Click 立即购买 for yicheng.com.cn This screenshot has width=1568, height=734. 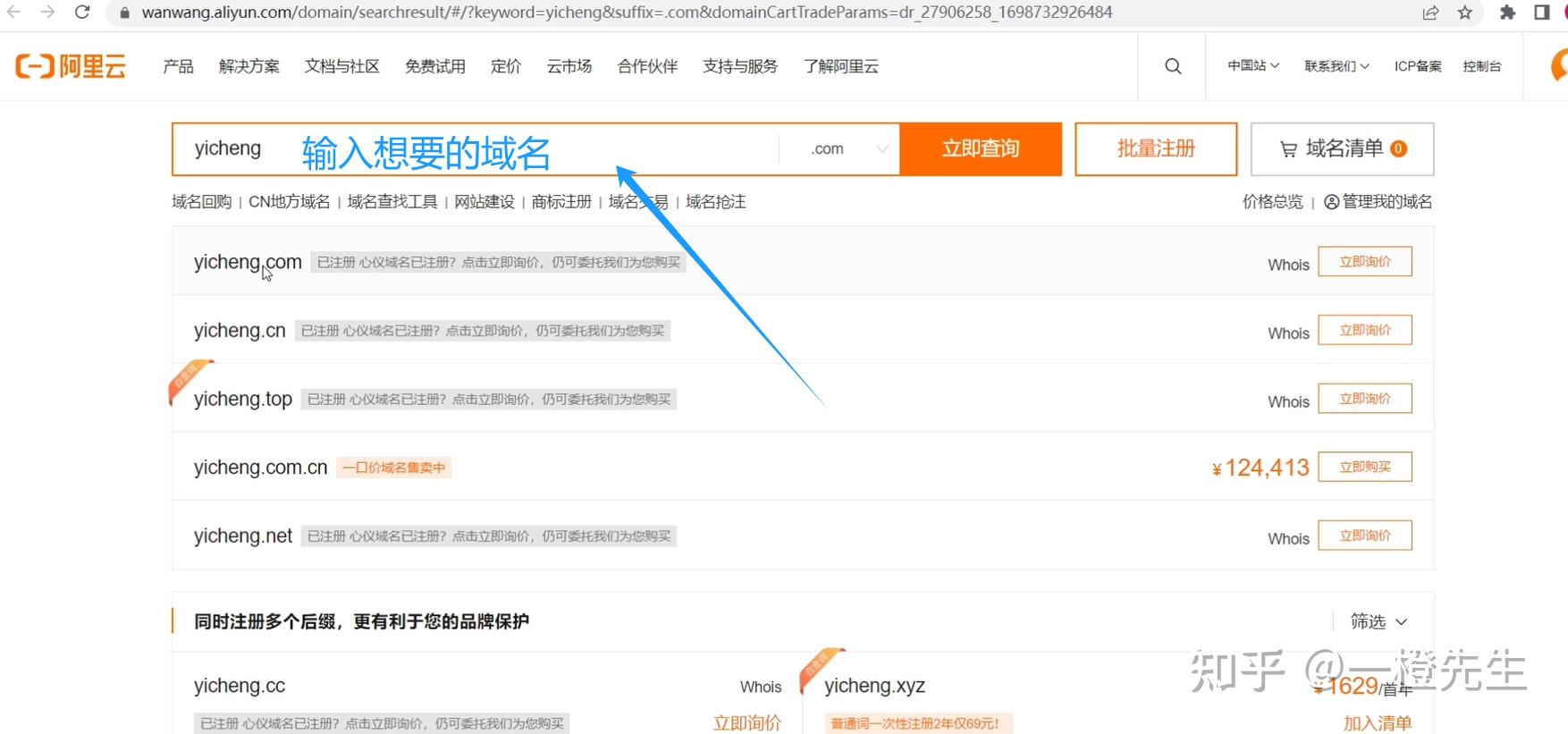(1365, 467)
